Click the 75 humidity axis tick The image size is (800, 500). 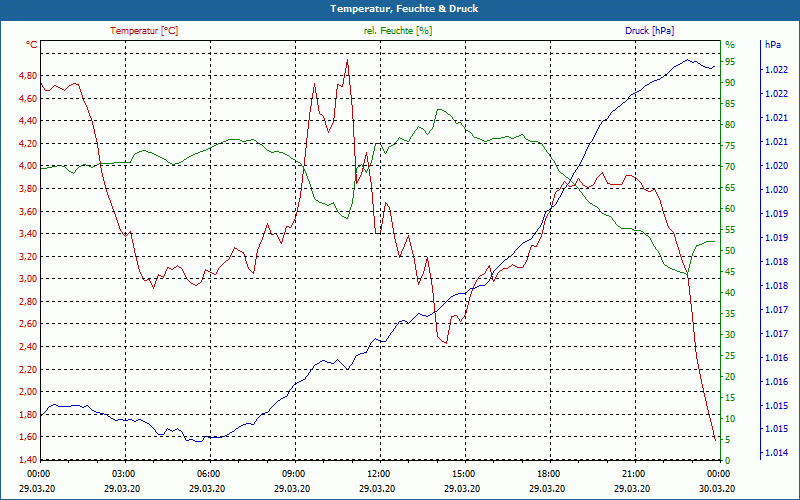coord(730,146)
